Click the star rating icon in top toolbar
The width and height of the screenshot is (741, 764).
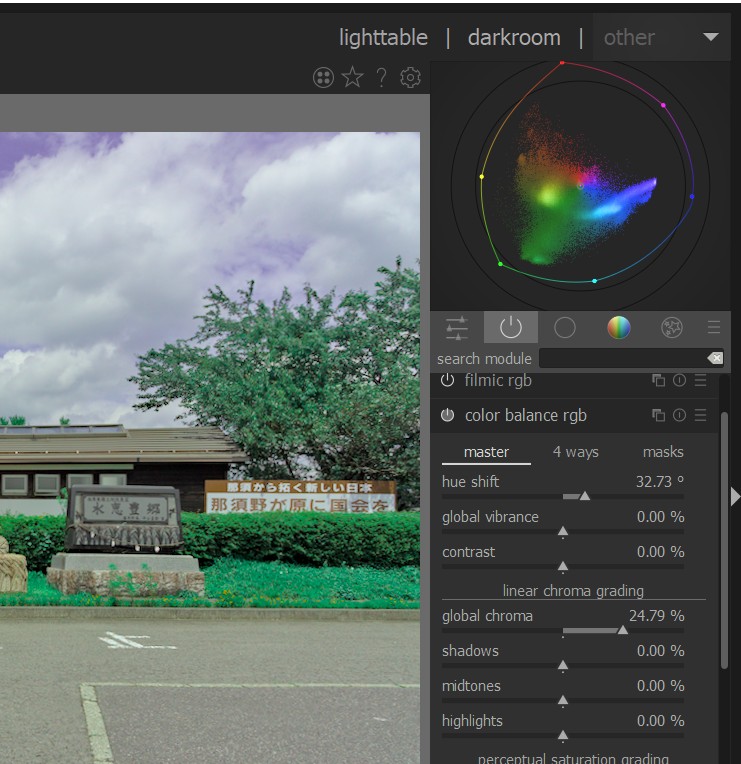click(352, 77)
